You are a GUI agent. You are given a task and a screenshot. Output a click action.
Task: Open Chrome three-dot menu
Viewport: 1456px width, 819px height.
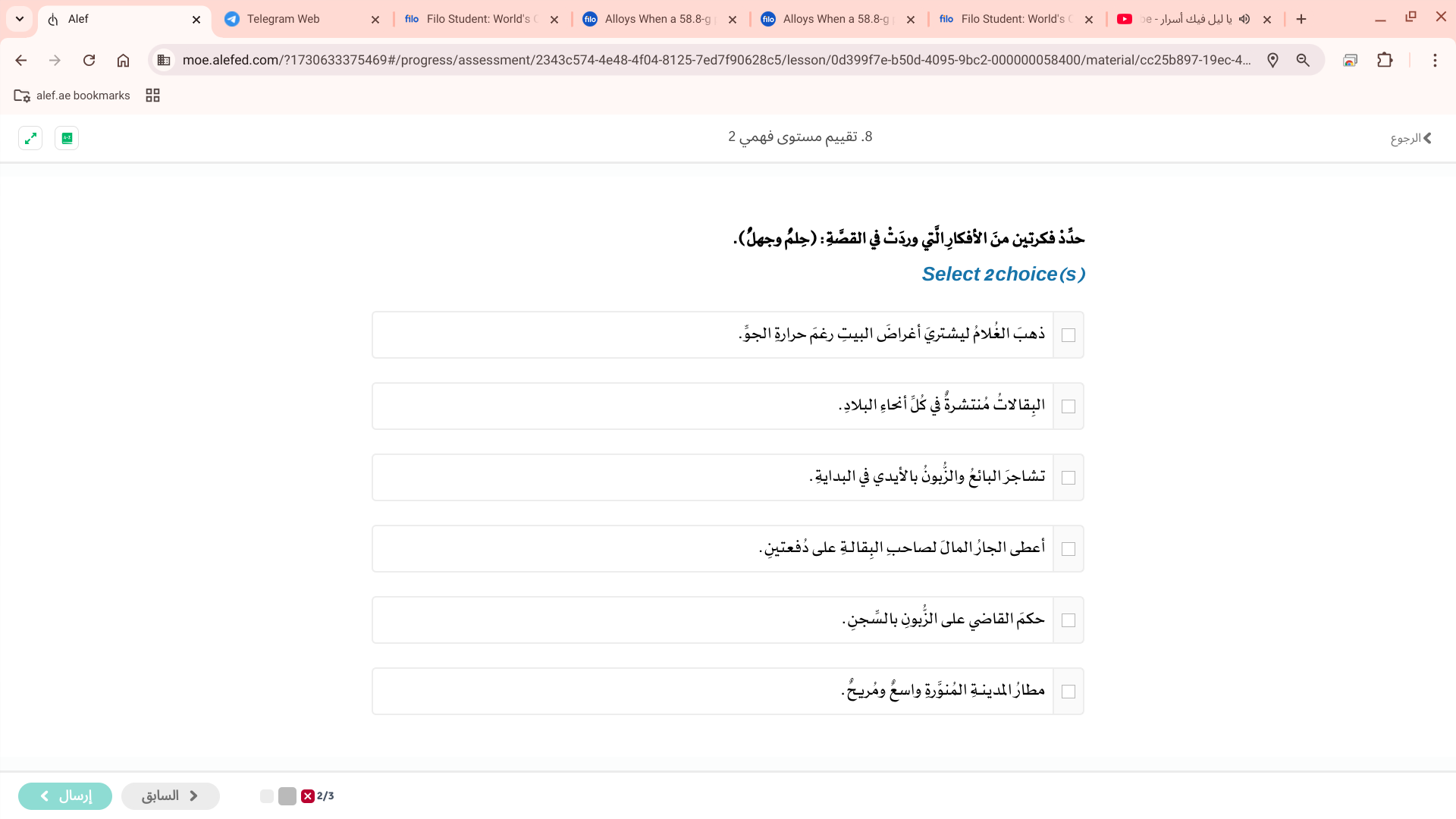coord(1435,60)
